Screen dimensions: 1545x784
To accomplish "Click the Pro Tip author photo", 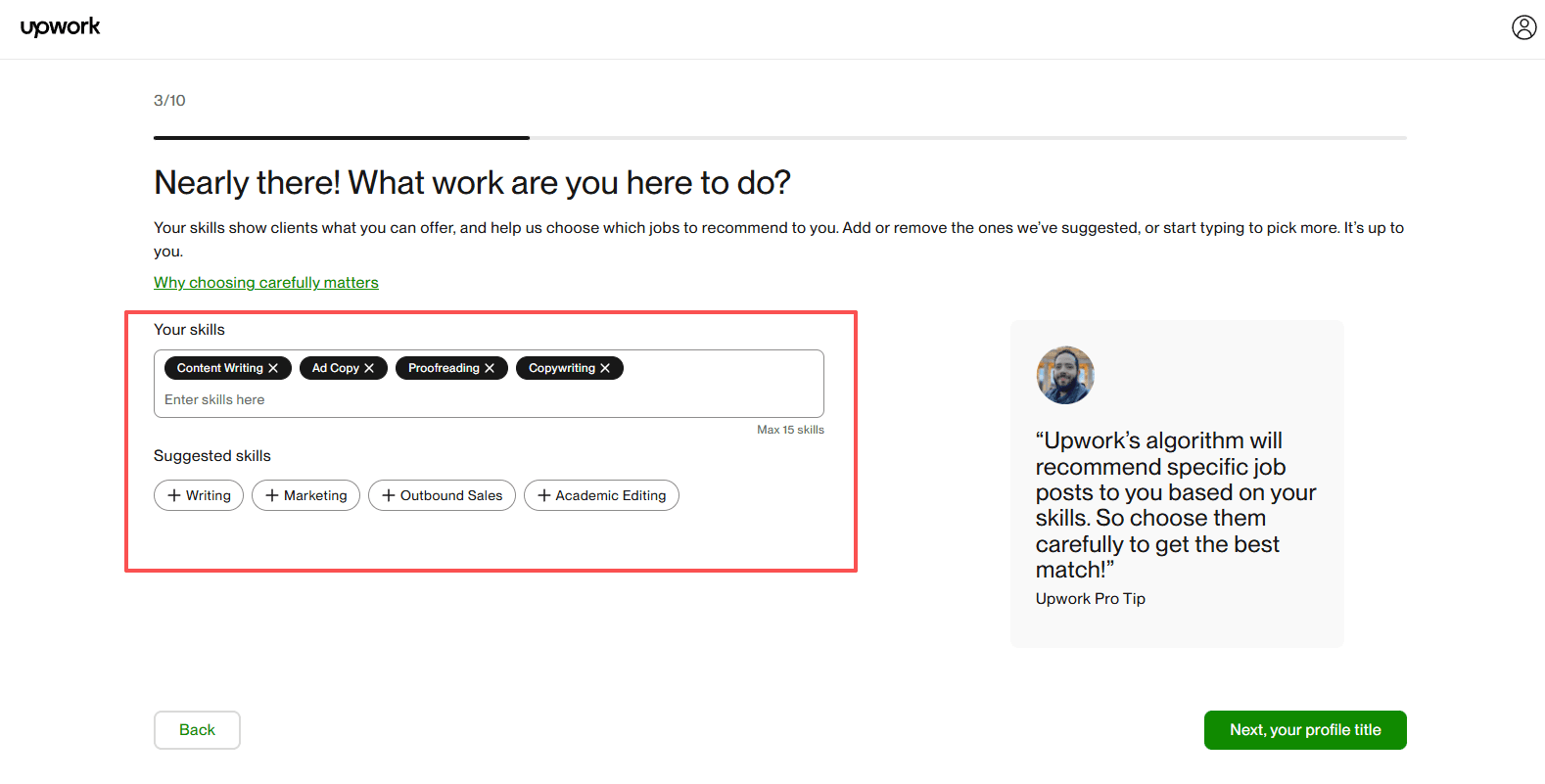I will pyautogui.click(x=1065, y=375).
